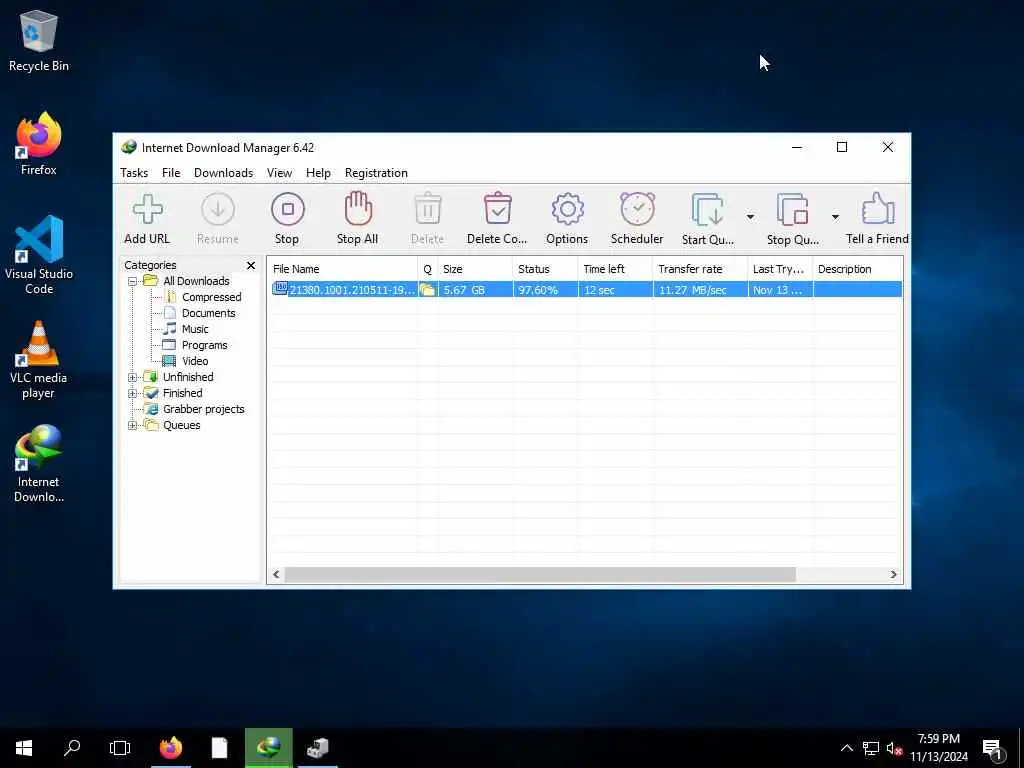Click the Resume toolbar icon
1024x768 pixels.
point(217,210)
